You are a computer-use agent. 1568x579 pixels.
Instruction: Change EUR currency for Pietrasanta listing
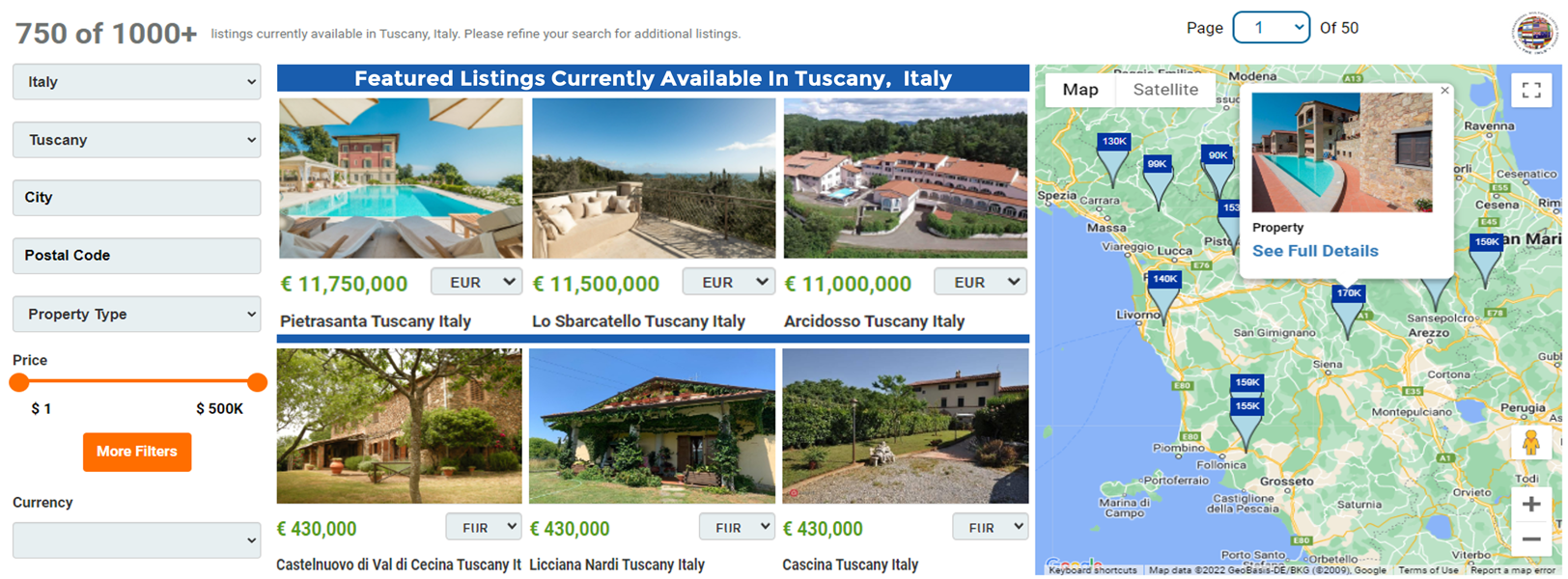pos(476,282)
